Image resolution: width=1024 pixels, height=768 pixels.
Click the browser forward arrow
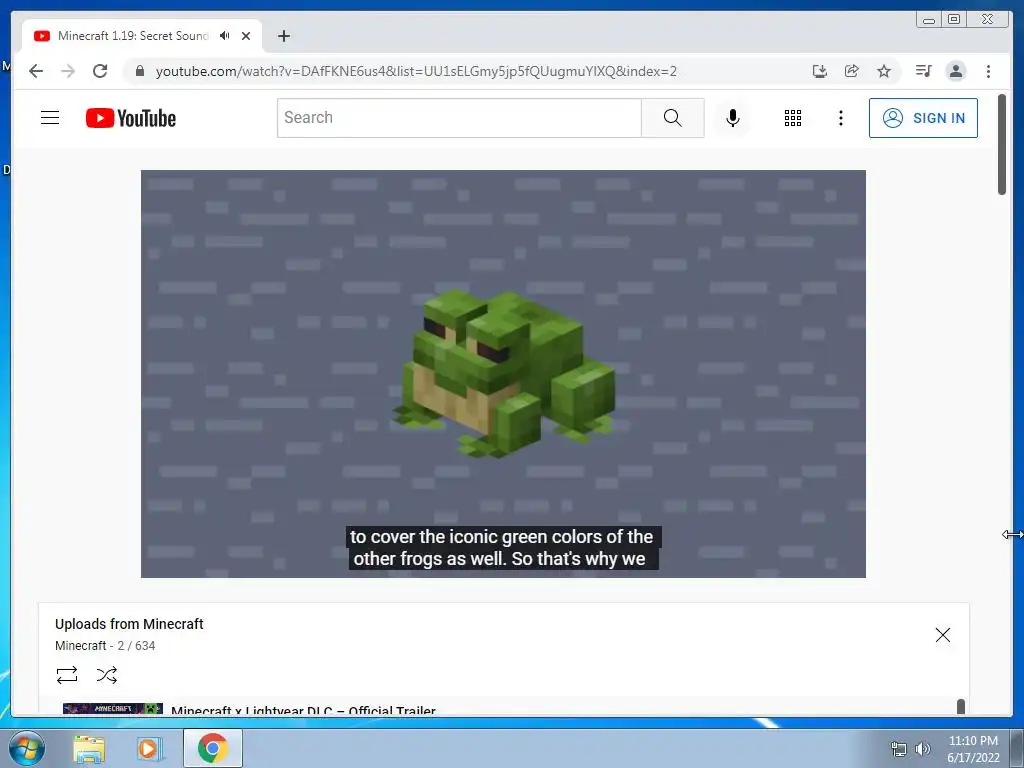point(68,71)
